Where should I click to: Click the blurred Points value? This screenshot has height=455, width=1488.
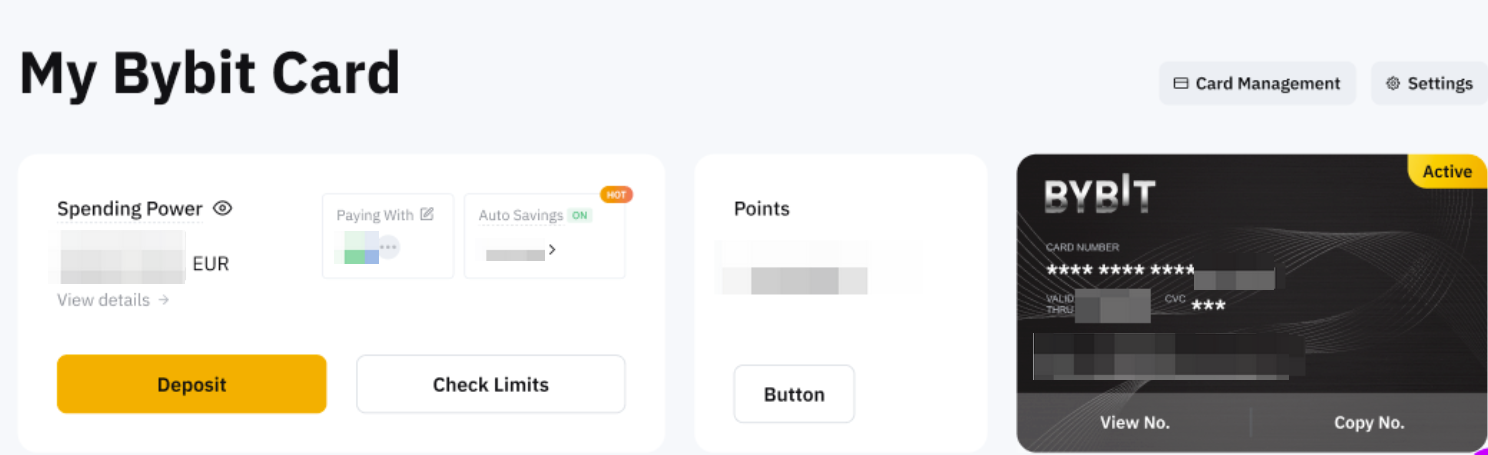pos(795,279)
